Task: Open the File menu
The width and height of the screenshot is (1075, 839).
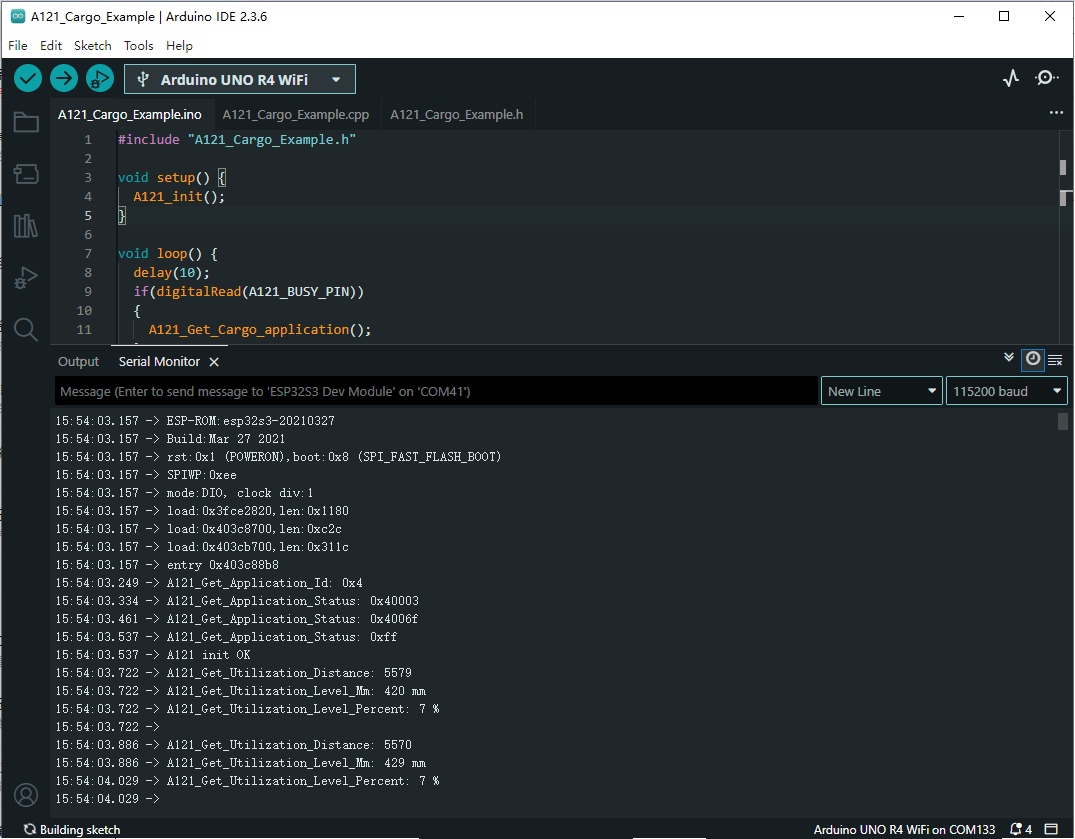Action: [x=18, y=46]
